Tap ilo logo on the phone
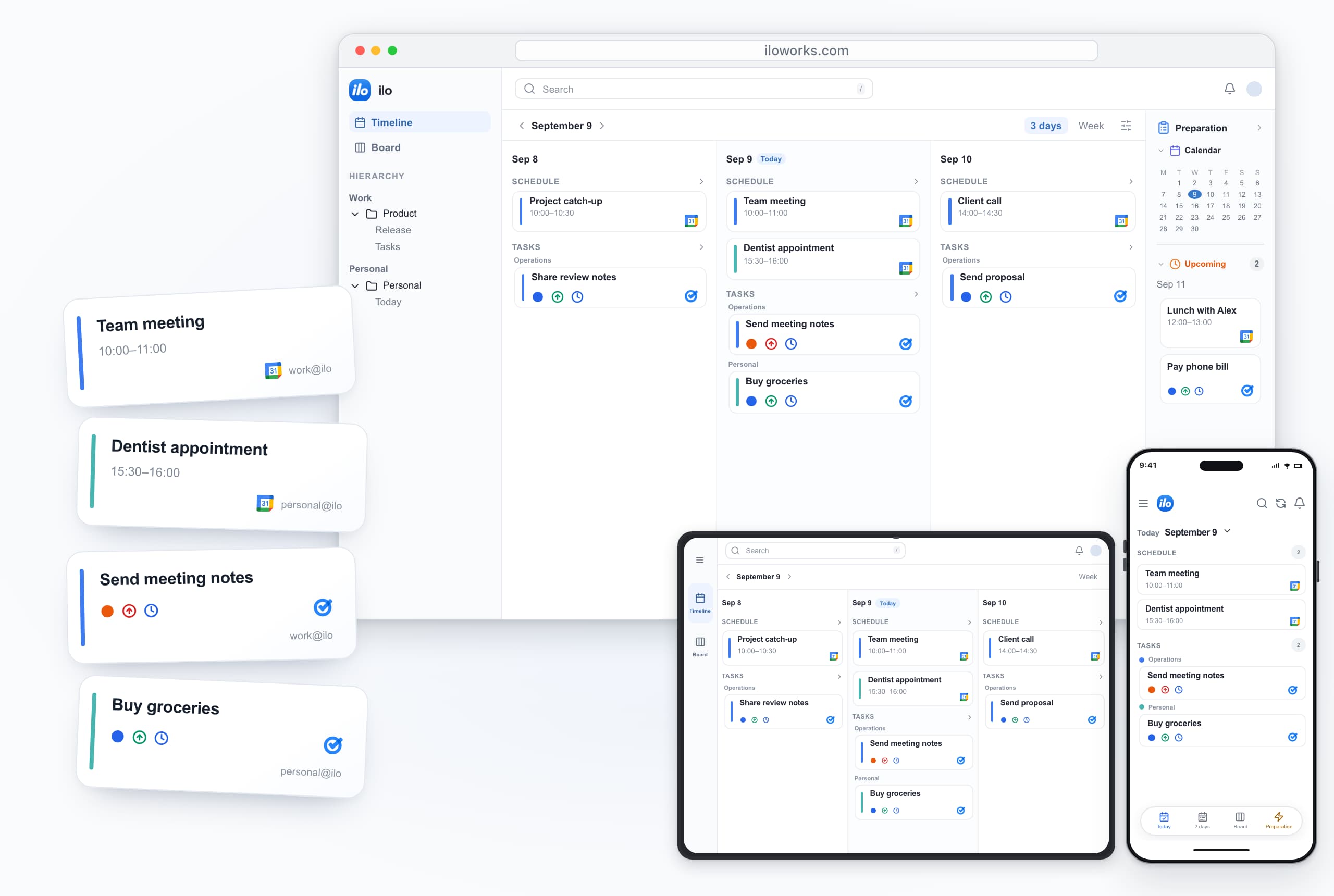Viewport: 1334px width, 896px height. (x=1165, y=503)
